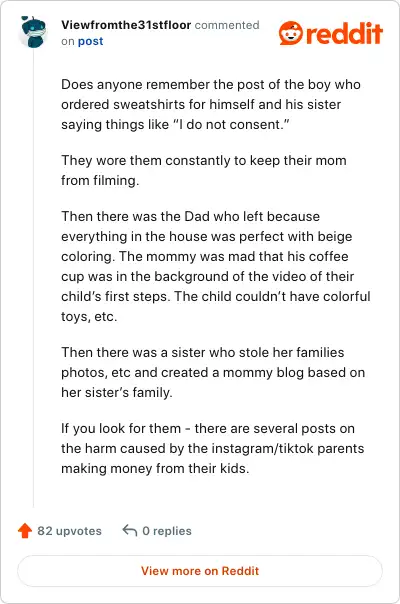
Task: Click the reply arrow icon
Action: coord(130,530)
